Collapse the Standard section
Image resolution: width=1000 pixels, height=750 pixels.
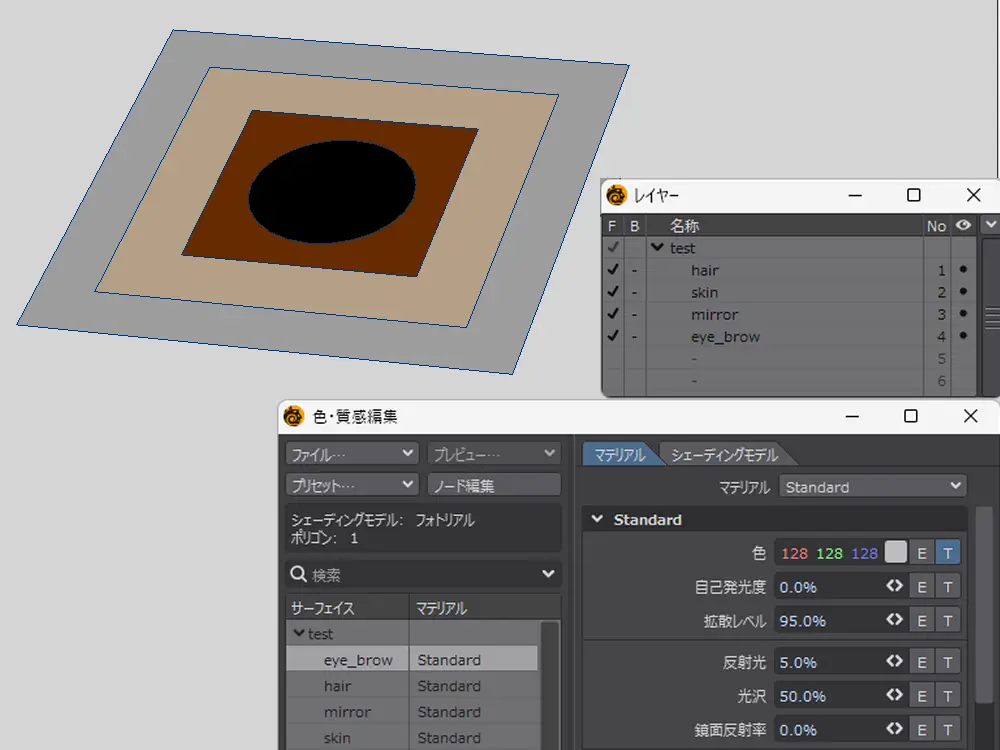tap(598, 520)
